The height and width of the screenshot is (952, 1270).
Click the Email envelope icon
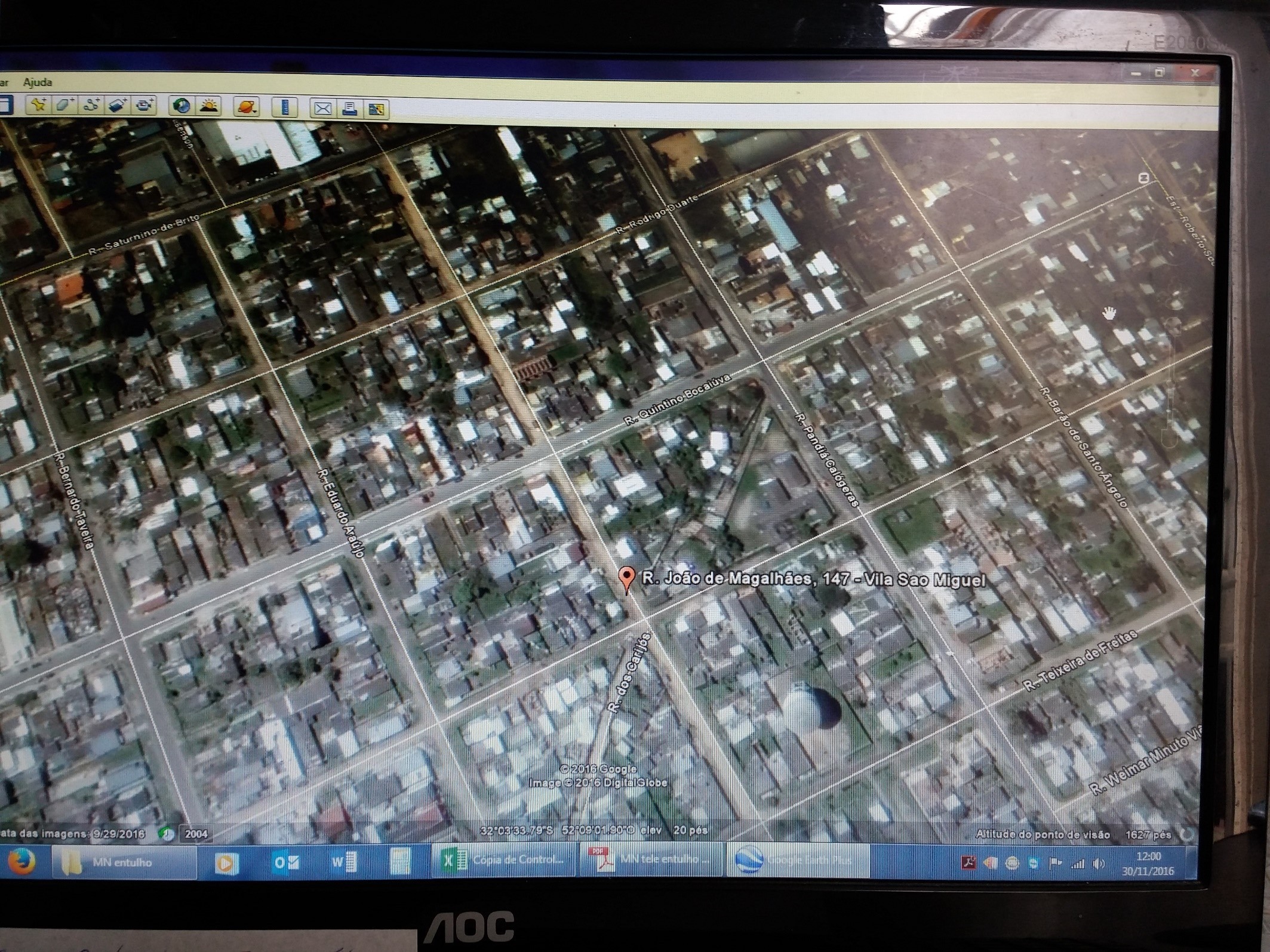(x=323, y=108)
